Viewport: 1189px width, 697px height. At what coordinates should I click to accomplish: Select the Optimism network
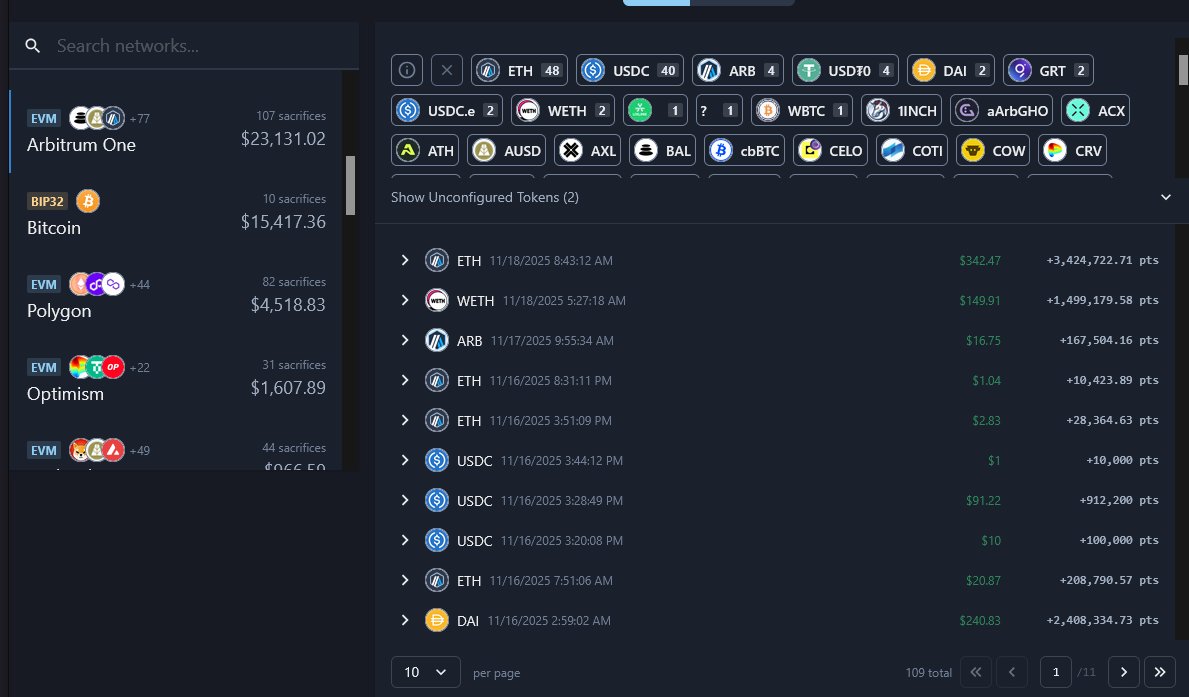(x=176, y=379)
